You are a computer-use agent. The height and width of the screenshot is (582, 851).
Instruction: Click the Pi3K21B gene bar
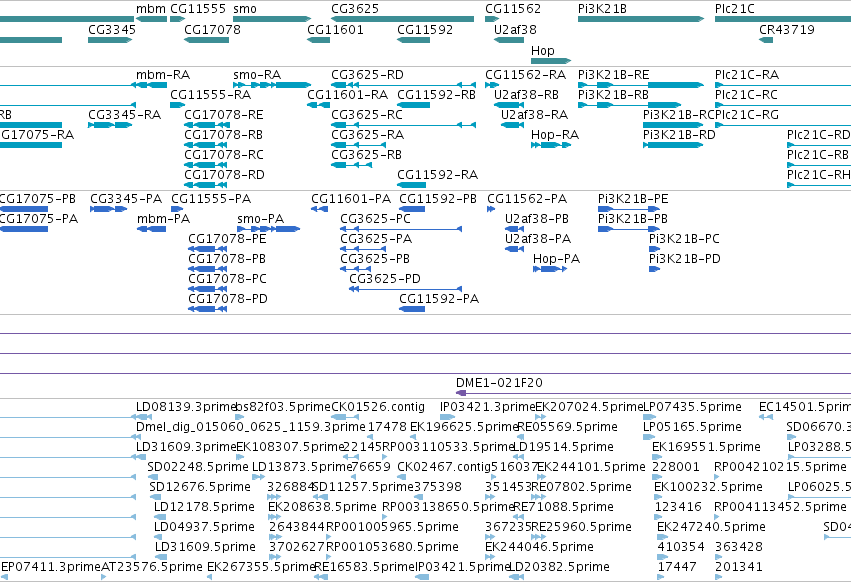click(x=641, y=20)
